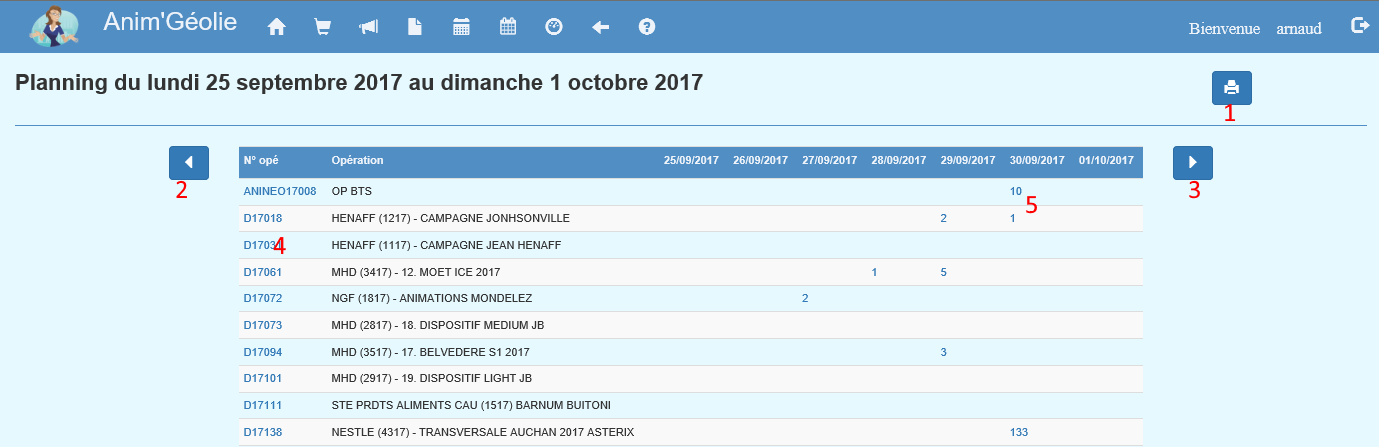
Task: Open the help question mark icon
Action: tap(647, 28)
